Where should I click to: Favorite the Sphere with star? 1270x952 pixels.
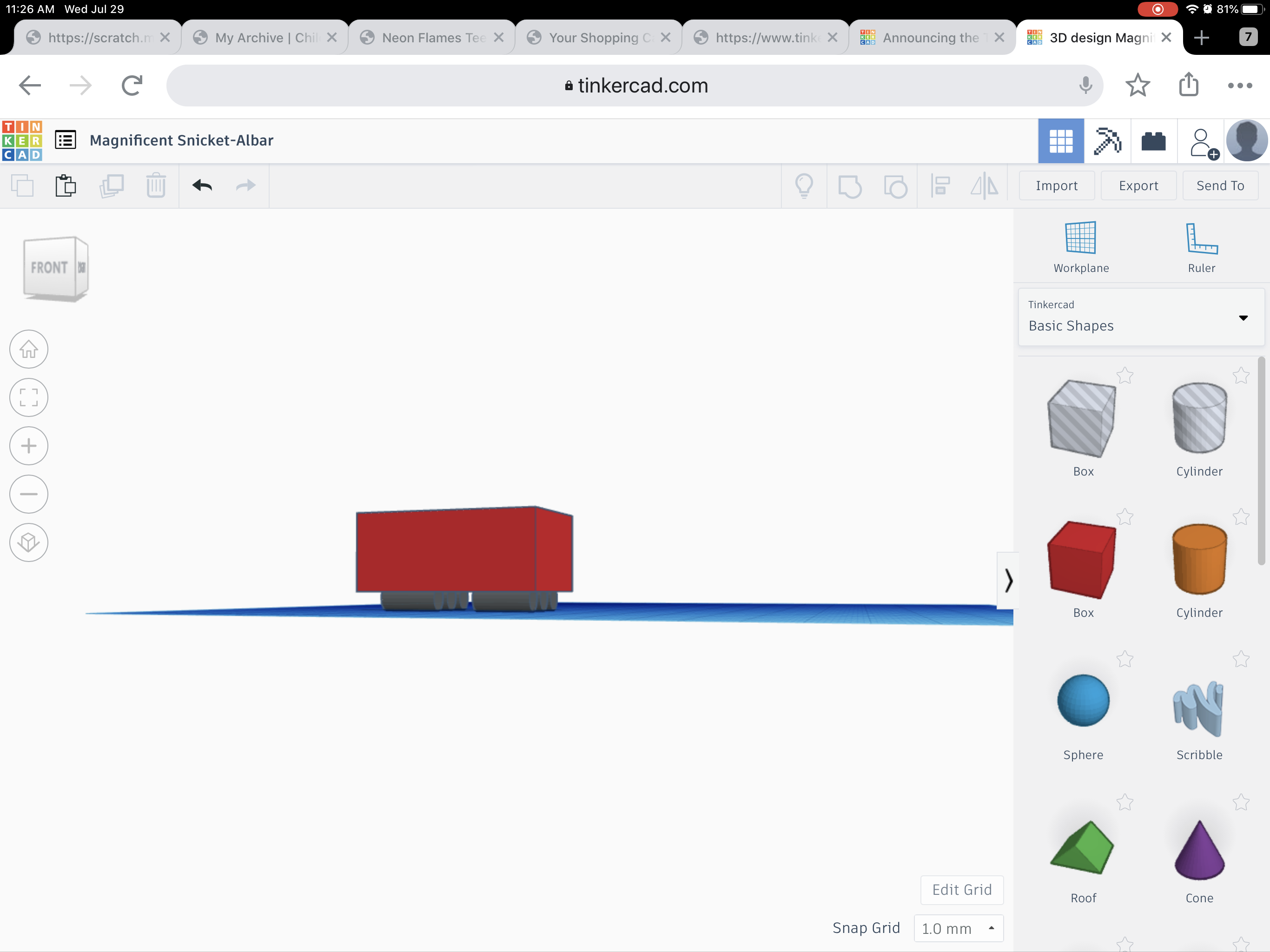tap(1125, 659)
